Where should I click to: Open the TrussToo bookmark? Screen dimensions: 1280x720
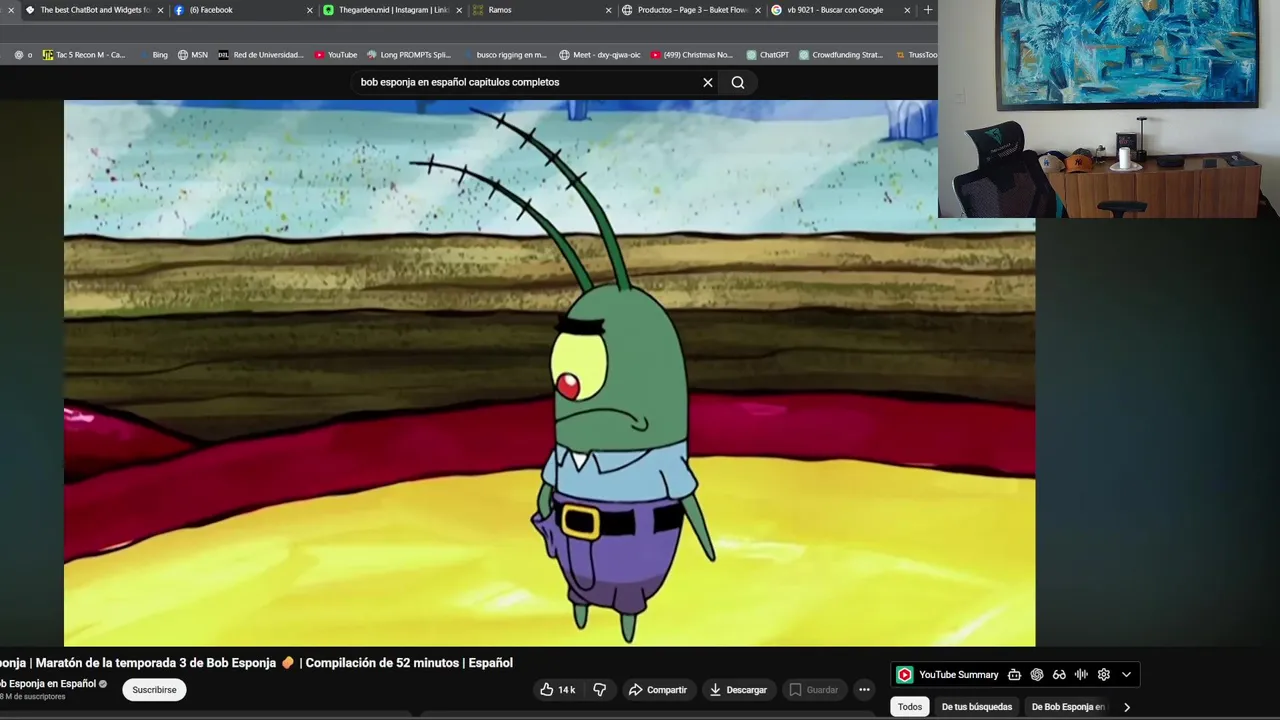pos(916,55)
